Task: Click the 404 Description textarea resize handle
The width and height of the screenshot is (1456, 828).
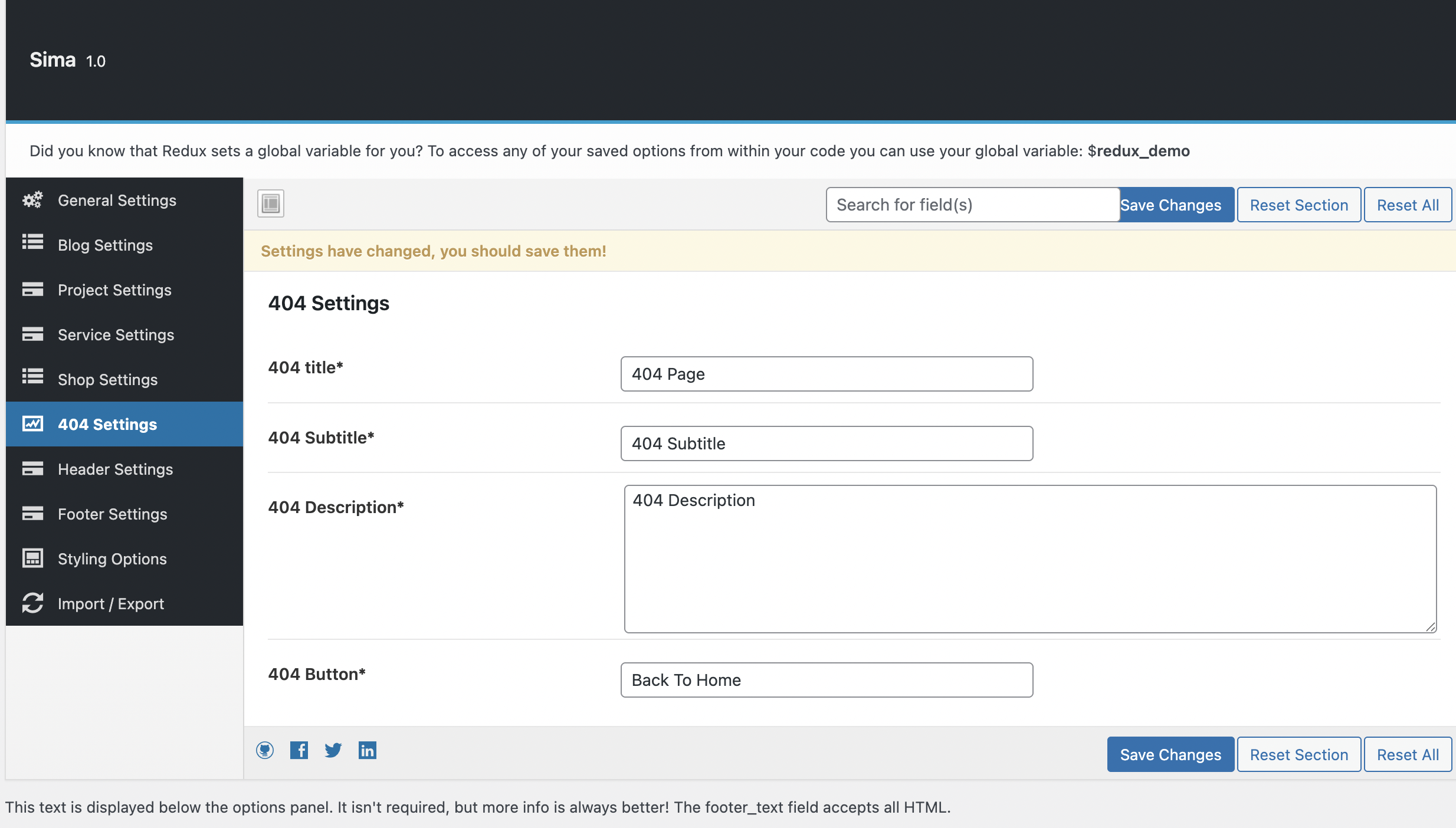Action: [1431, 627]
